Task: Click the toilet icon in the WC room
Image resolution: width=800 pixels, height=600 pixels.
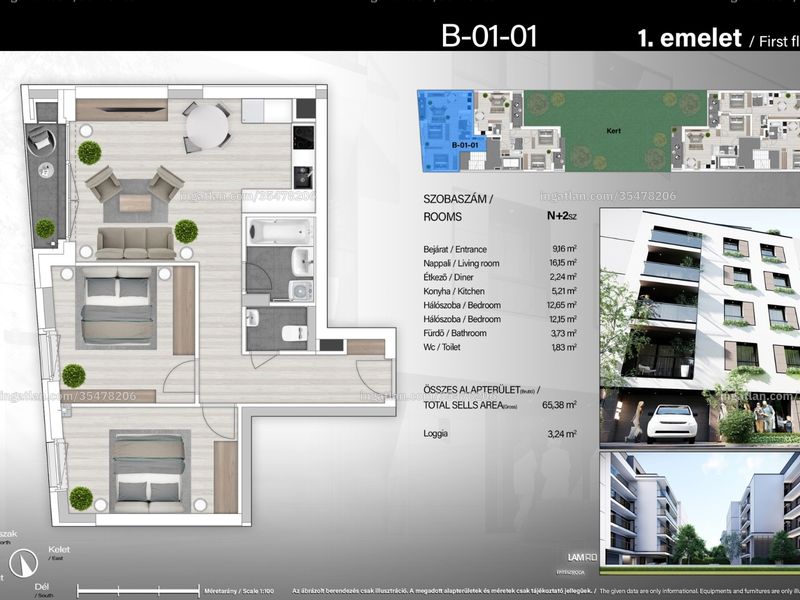Action: [294, 333]
